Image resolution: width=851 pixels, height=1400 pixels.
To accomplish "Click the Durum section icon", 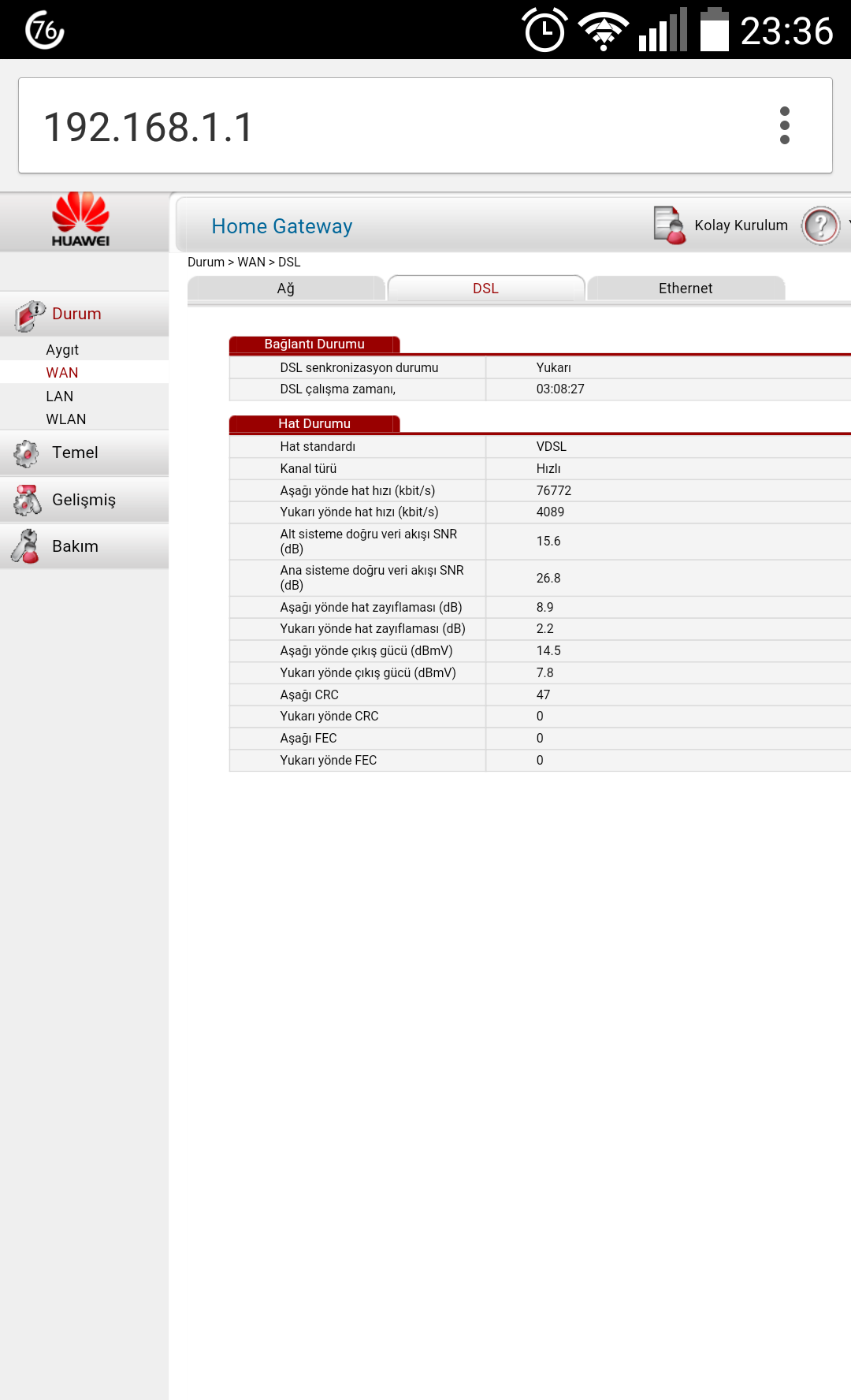I will [29, 315].
